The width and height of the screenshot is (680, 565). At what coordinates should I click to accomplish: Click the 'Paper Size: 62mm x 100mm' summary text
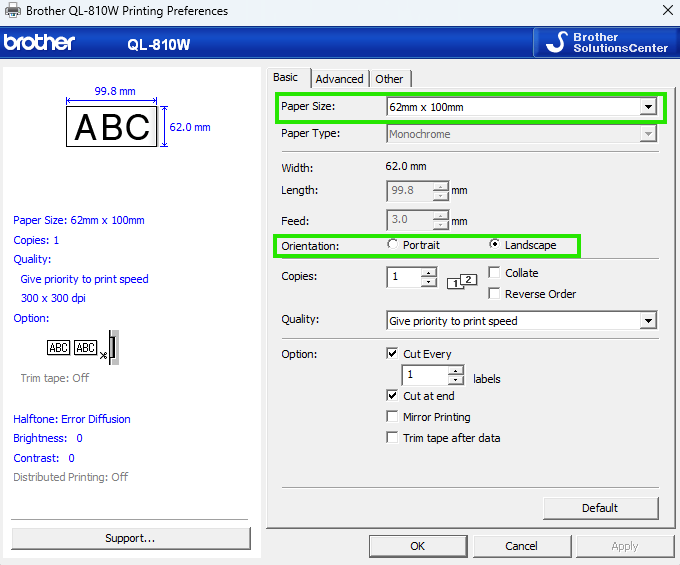pyautogui.click(x=78, y=220)
